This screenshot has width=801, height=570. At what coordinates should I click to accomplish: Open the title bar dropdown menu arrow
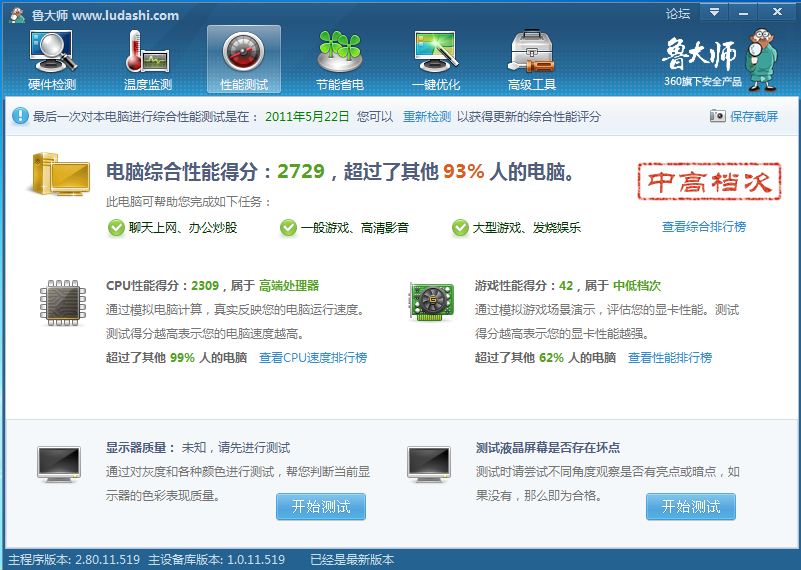pos(714,12)
